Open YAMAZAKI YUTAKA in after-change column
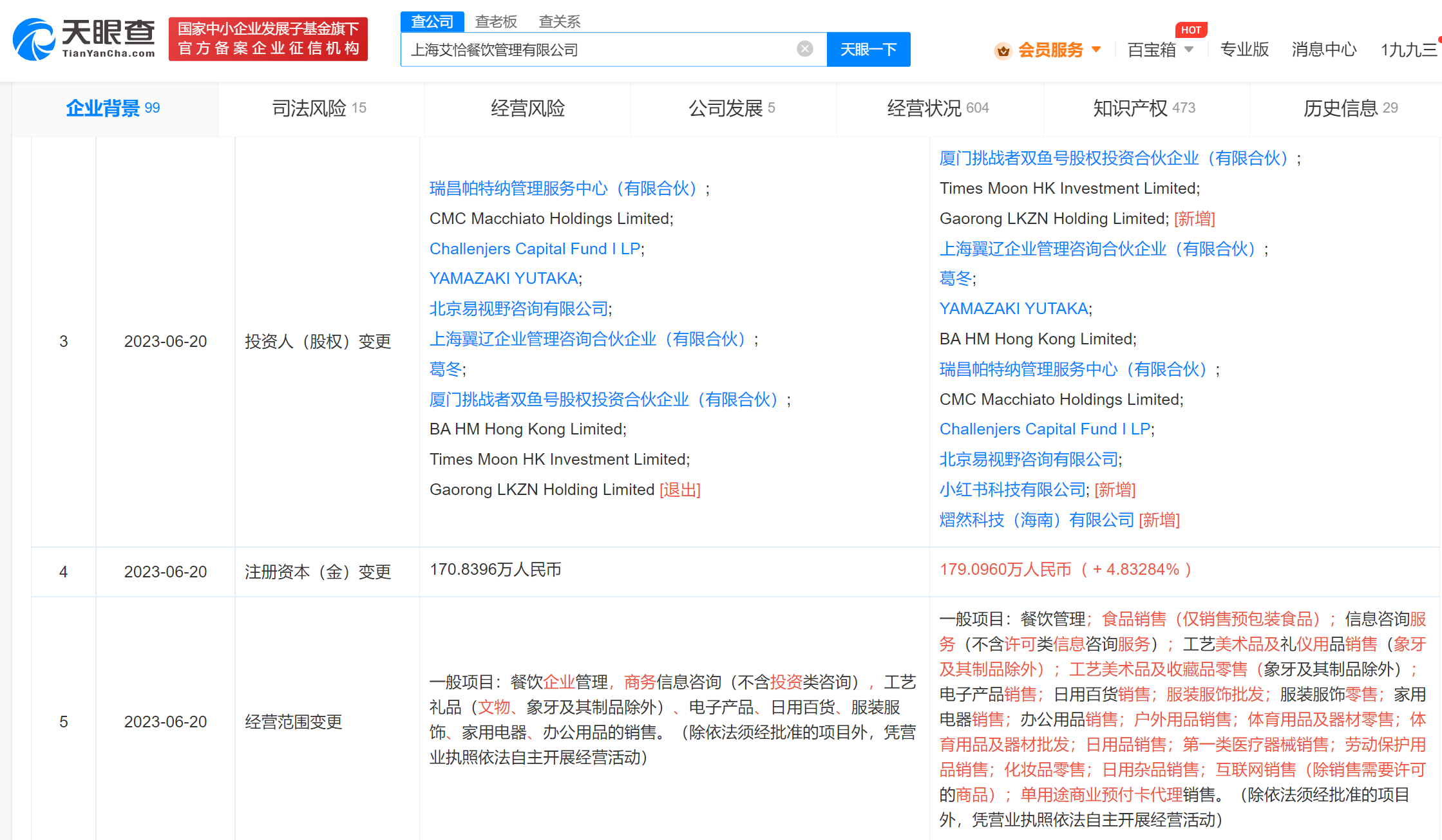 click(1014, 308)
